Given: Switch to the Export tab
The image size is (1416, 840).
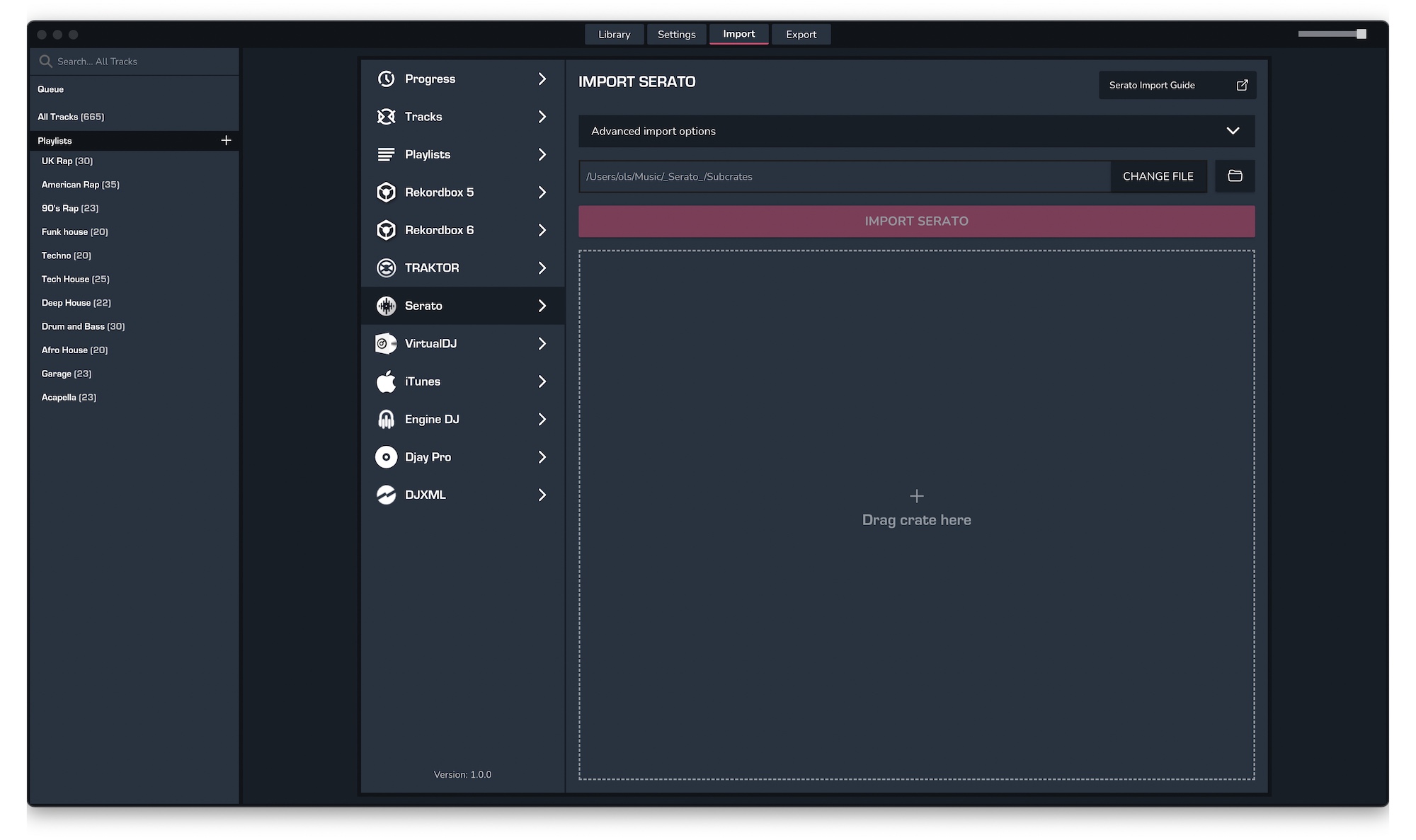Looking at the screenshot, I should (x=801, y=34).
